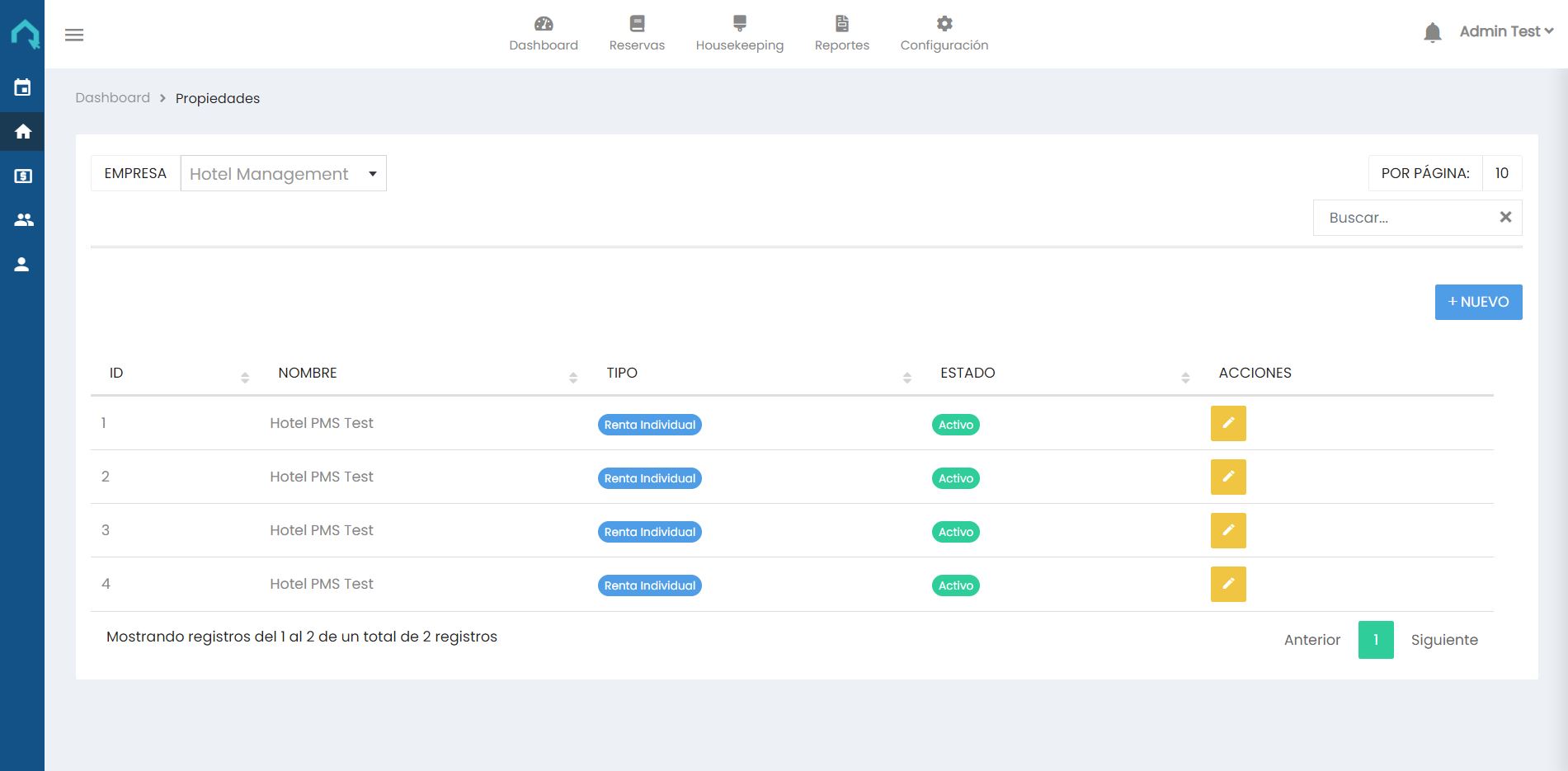The image size is (1568, 771).
Task: Click the pencil edit button for ID 3
Action: (x=1227, y=531)
